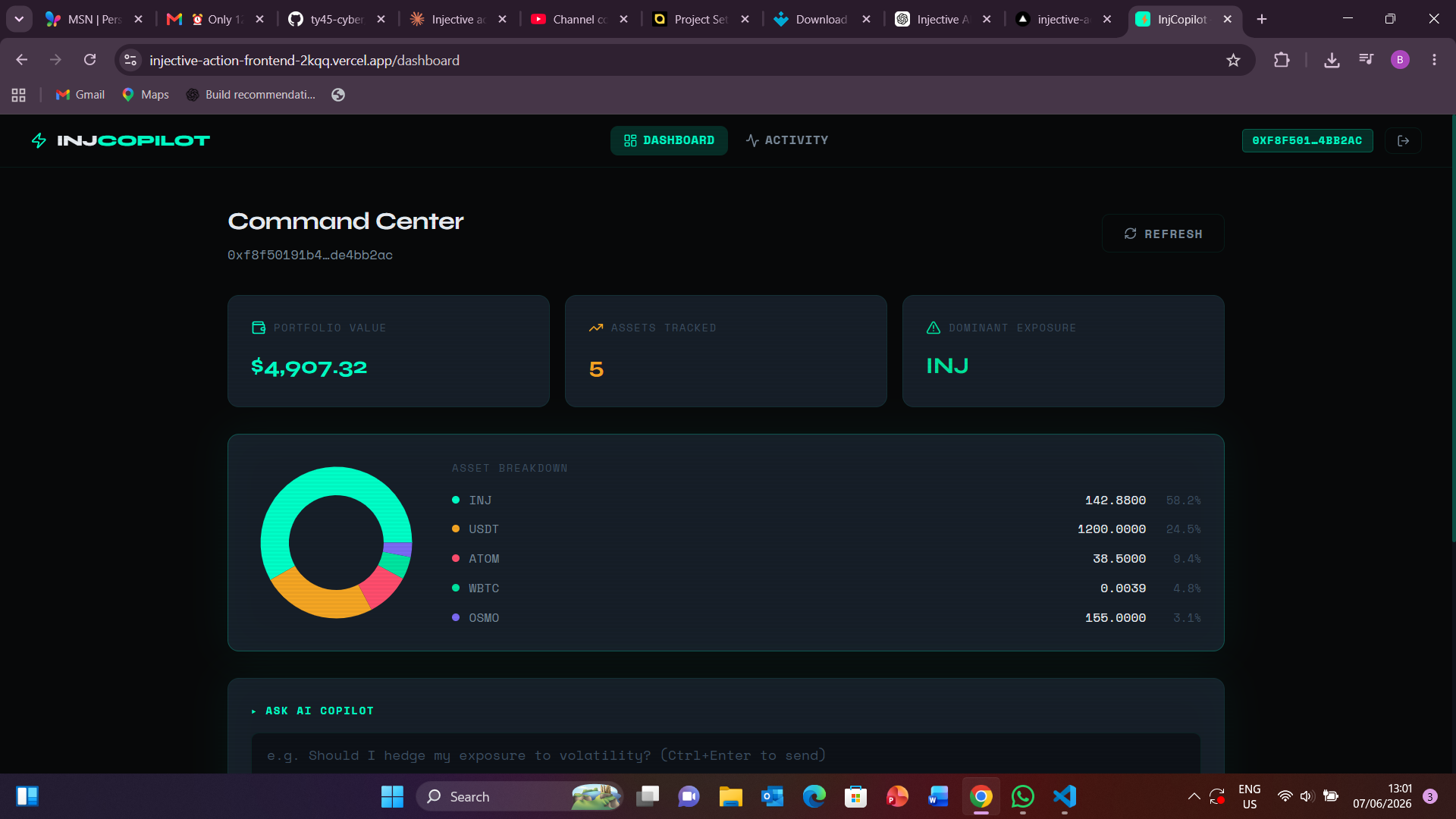Click the INJ color dot in breakdown

pyautogui.click(x=456, y=500)
